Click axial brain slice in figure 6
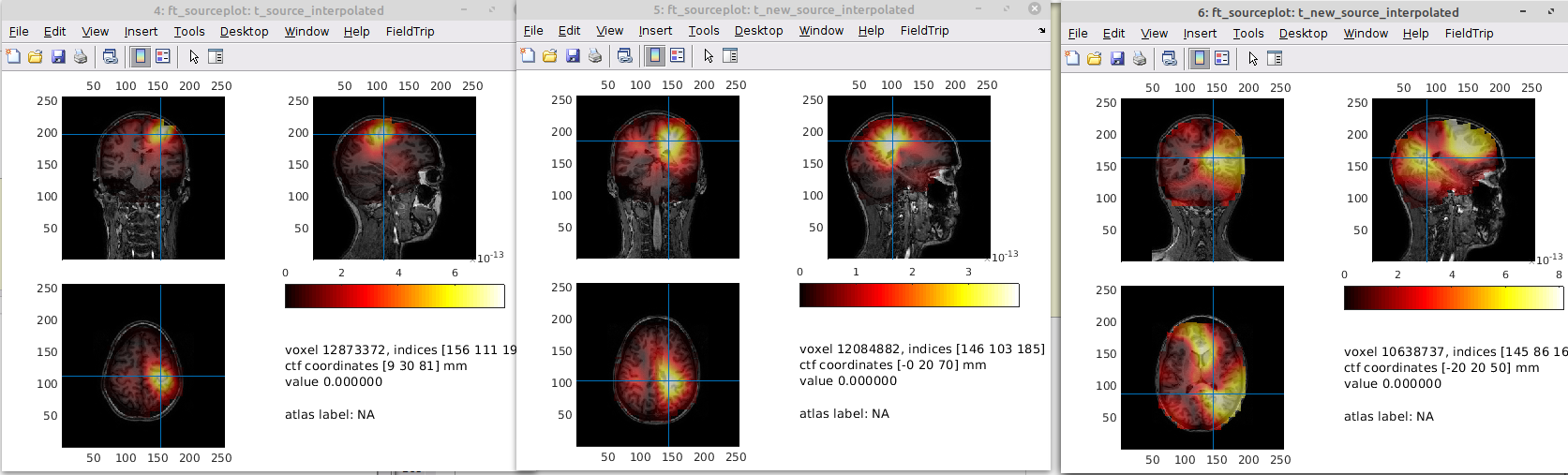Screen dimensions: 1568x475 click(x=1202, y=367)
